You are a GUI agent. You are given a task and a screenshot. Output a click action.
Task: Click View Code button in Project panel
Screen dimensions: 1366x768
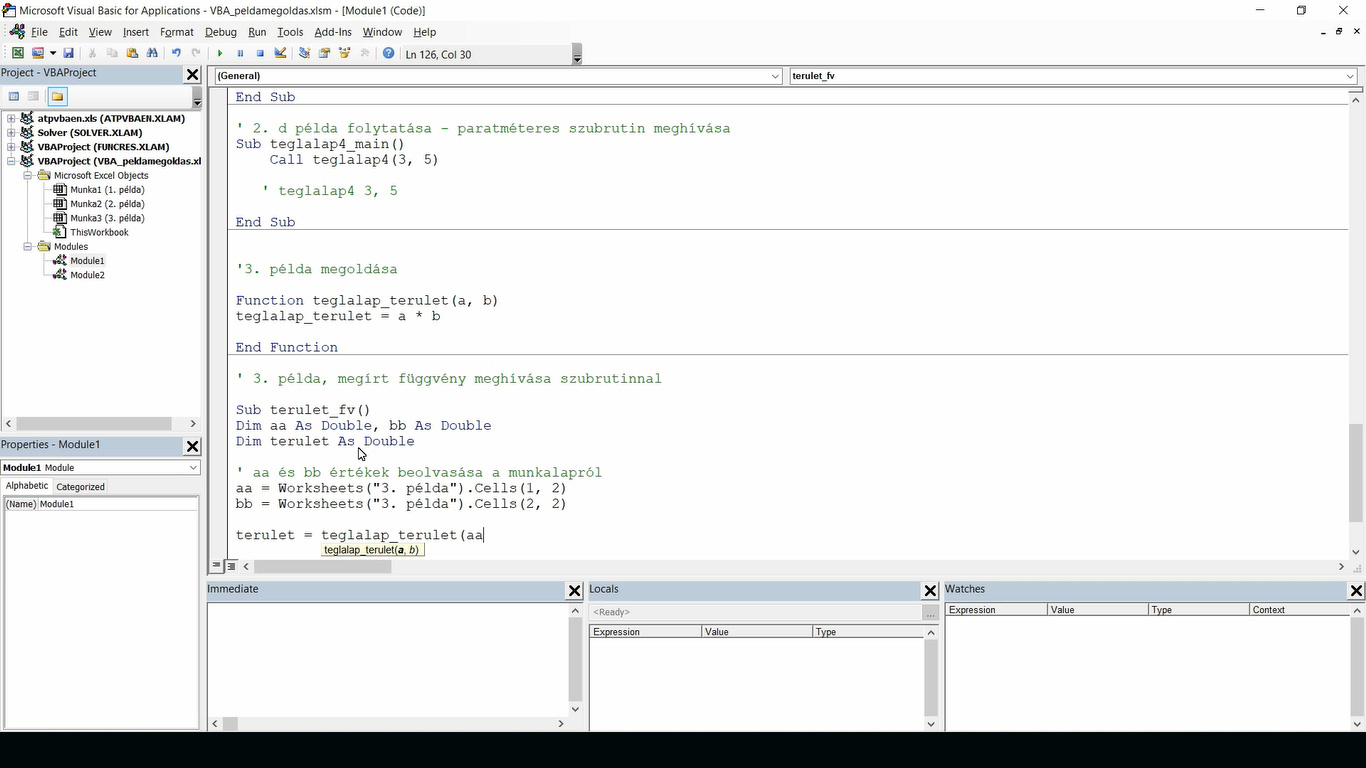(14, 97)
